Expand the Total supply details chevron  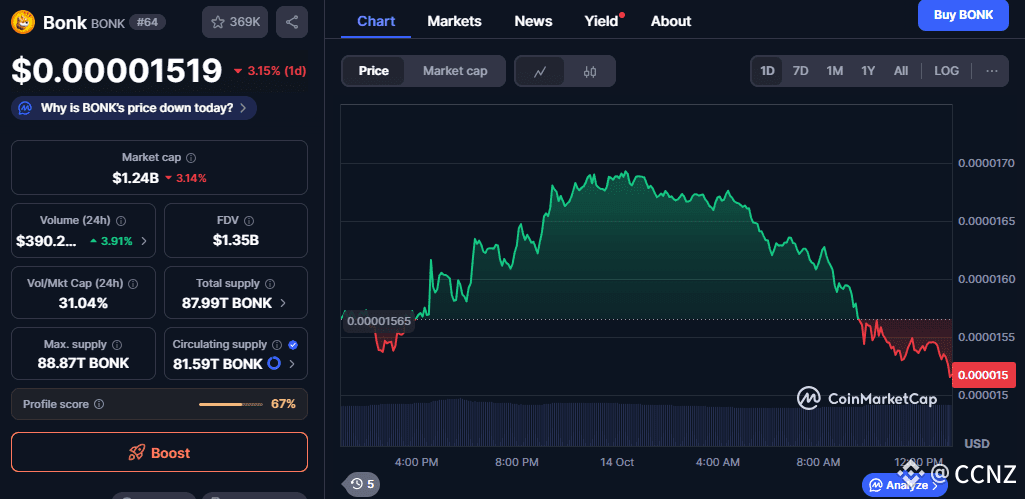tap(283, 303)
